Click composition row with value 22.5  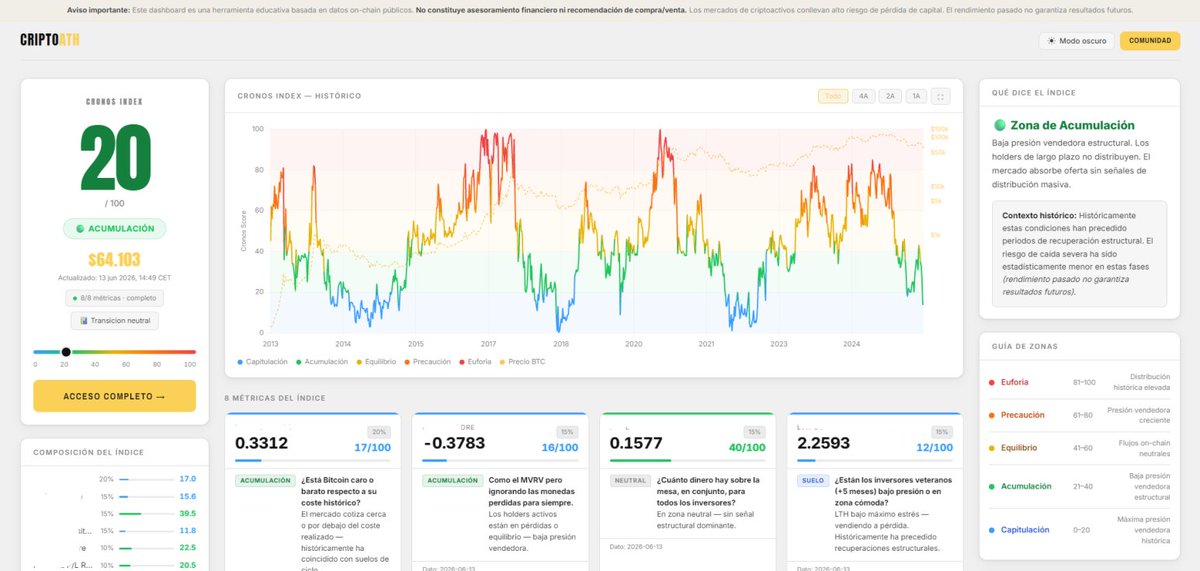[114, 547]
